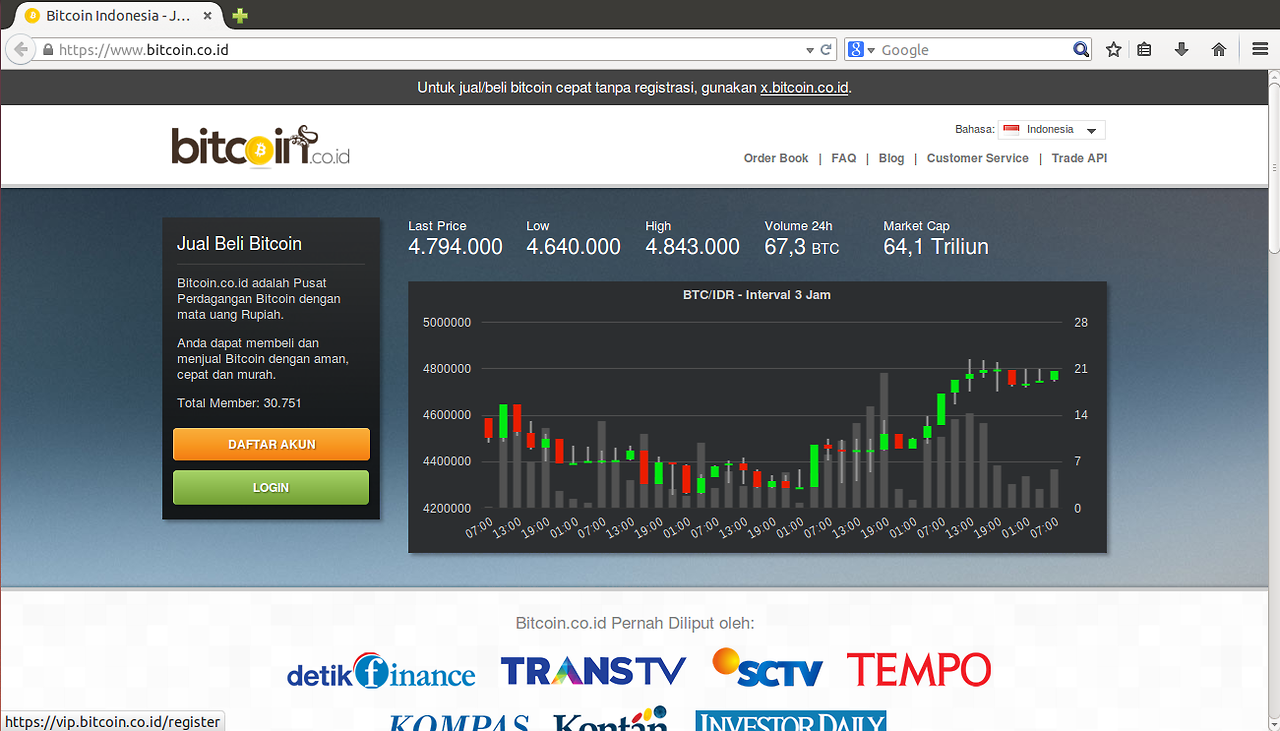The height and width of the screenshot is (731, 1280).
Task: Show bookmarks list icon in the toolbar
Action: coord(1145,50)
